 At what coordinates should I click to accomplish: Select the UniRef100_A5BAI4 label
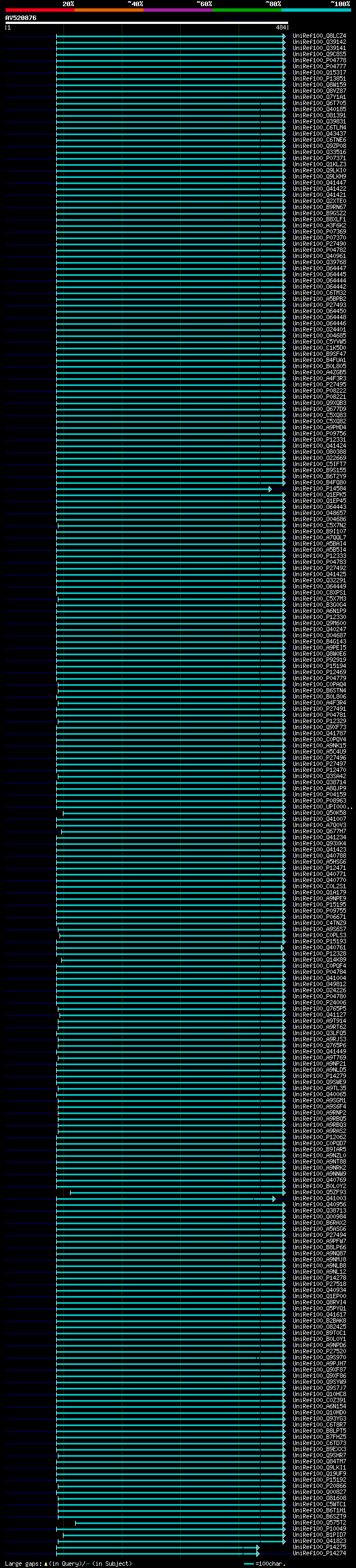coord(319,543)
